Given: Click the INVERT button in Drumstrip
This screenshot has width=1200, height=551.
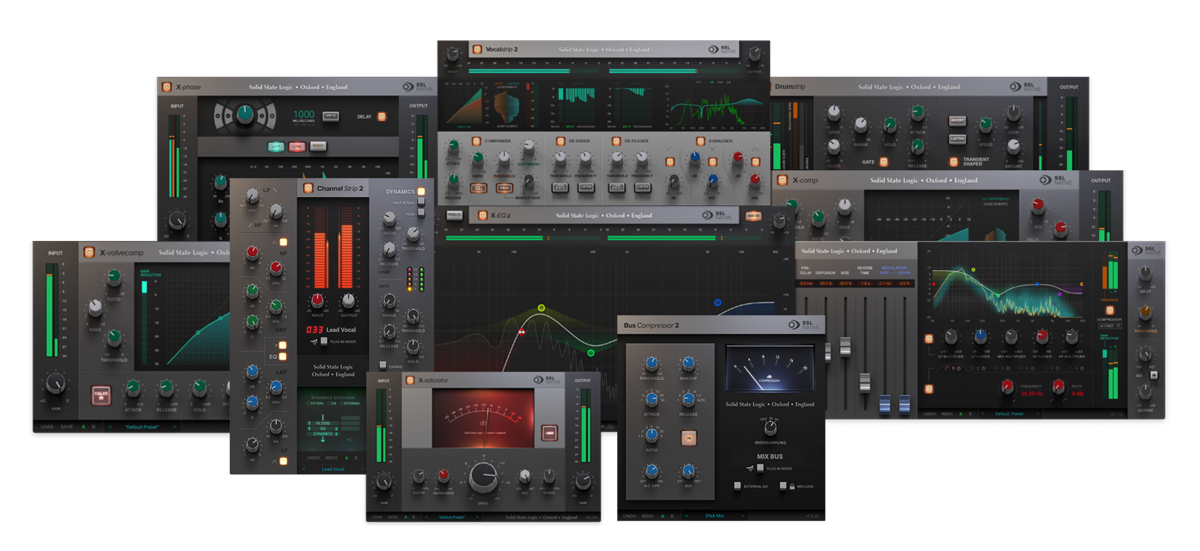Looking at the screenshot, I should [x=957, y=121].
